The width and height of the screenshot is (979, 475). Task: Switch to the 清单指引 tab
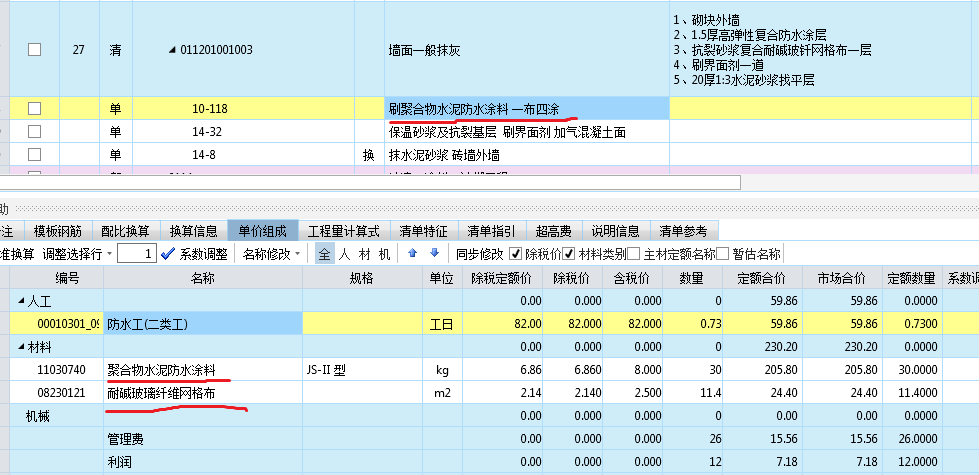[x=492, y=232]
